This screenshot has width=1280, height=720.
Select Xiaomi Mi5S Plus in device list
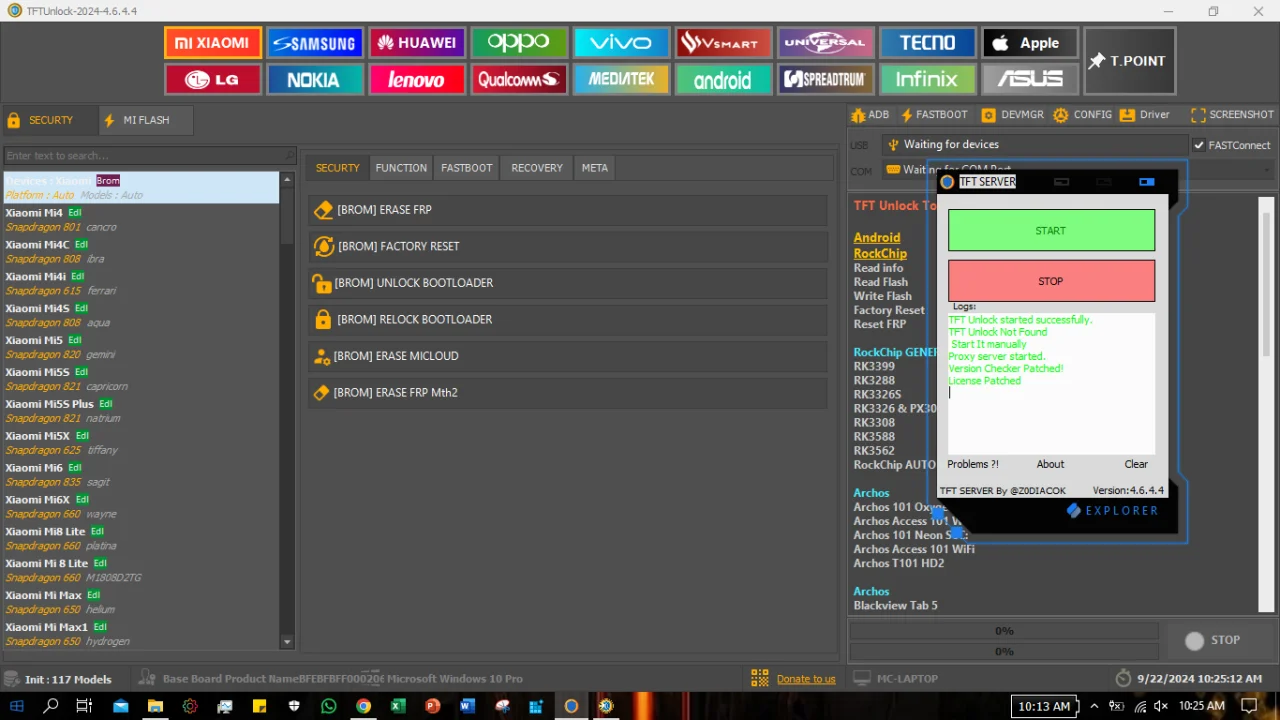[x=140, y=411]
